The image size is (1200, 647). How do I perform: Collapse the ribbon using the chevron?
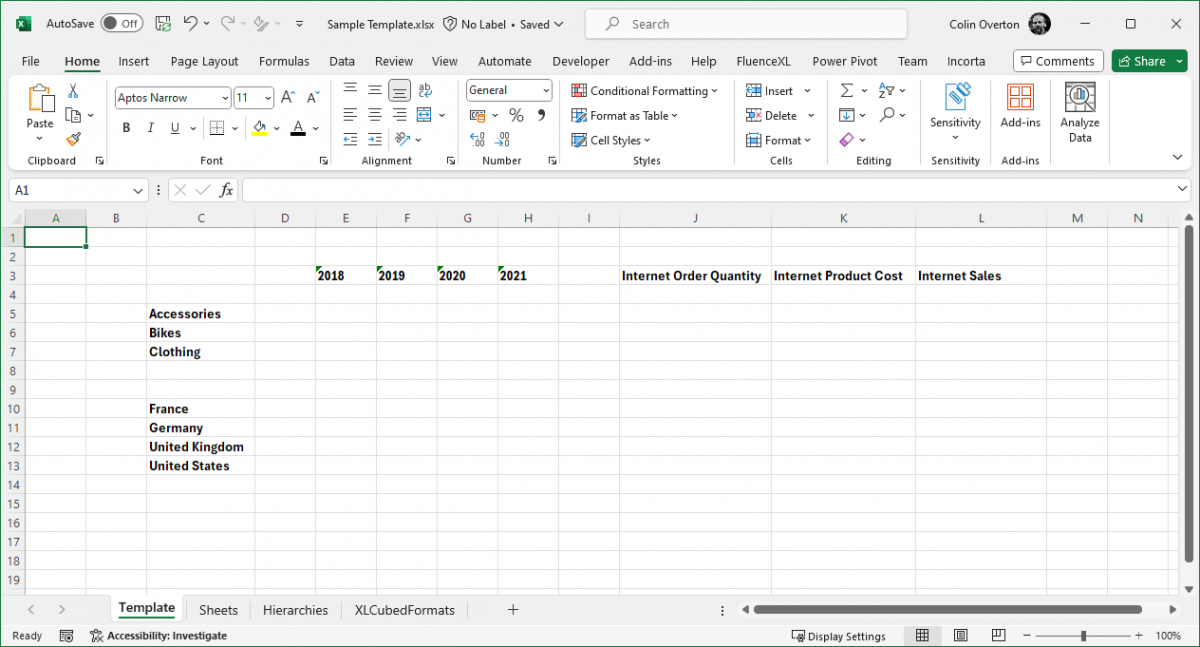point(1177,157)
